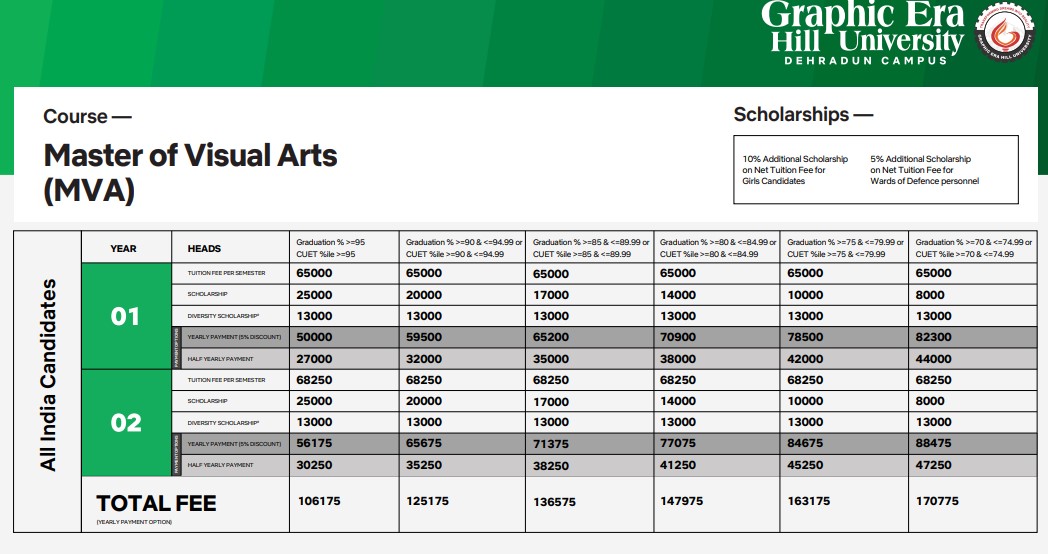1048x554 pixels.
Task: Click the 10% girls candidates scholarship note
Action: [x=795, y=170]
